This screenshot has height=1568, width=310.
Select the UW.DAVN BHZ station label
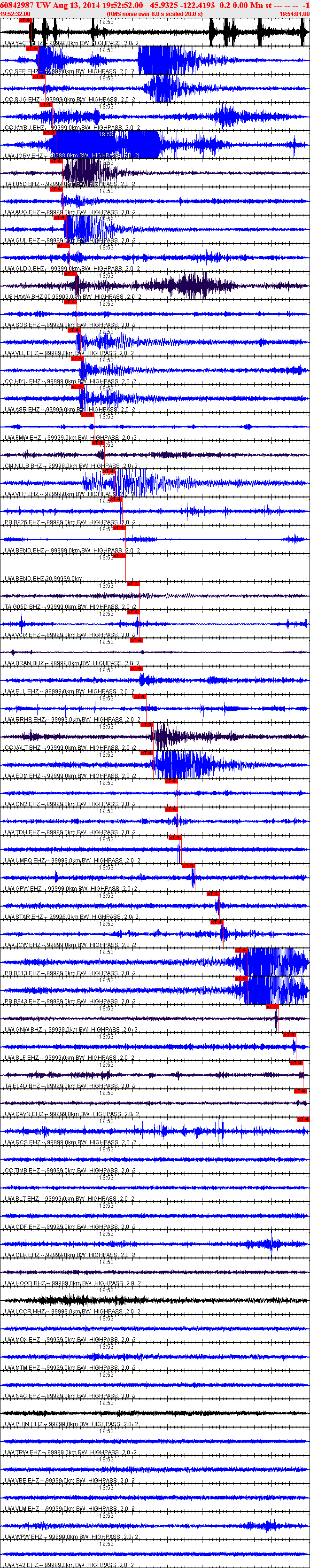[72, 1114]
